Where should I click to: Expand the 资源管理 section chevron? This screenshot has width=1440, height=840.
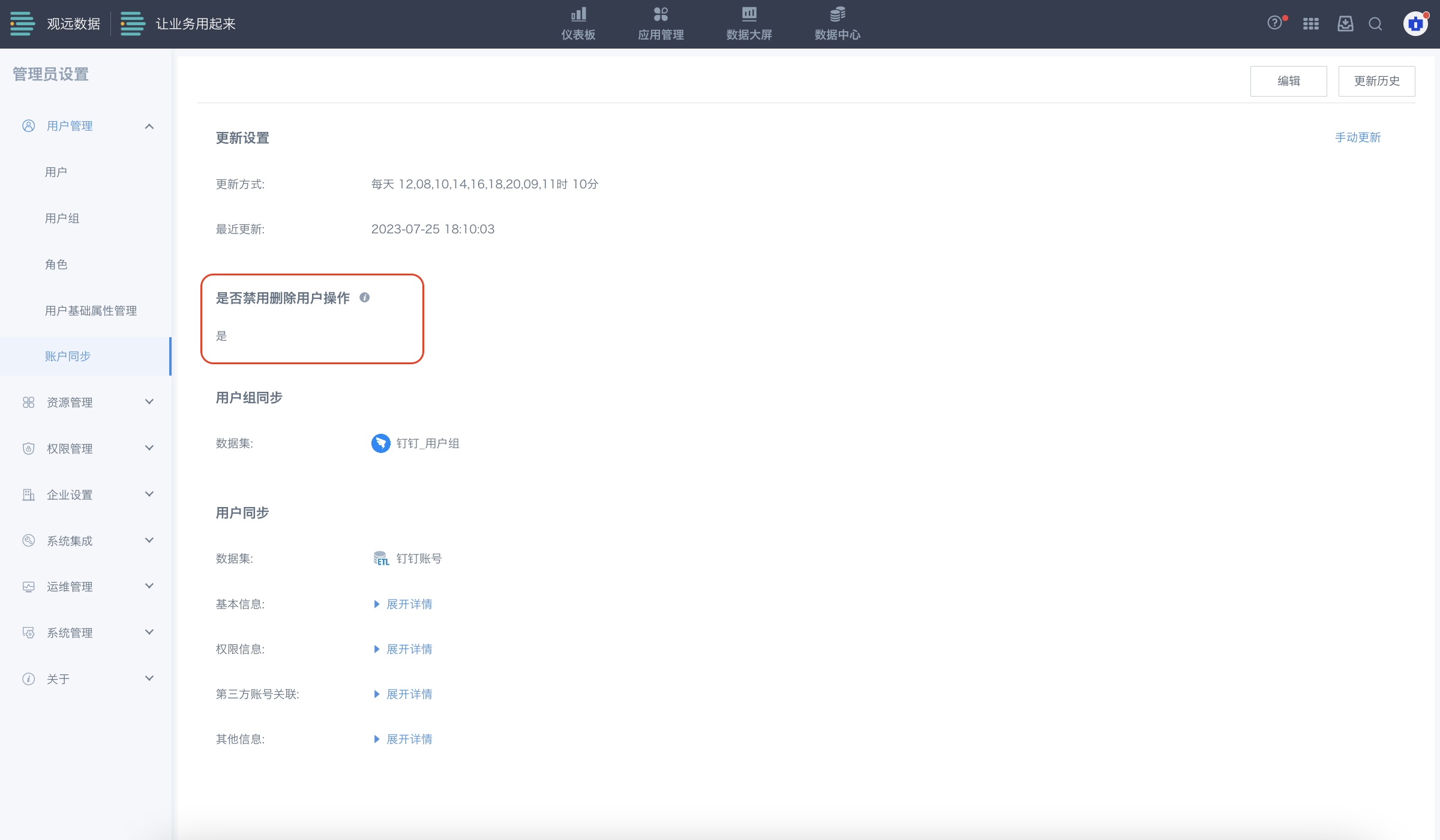(149, 402)
